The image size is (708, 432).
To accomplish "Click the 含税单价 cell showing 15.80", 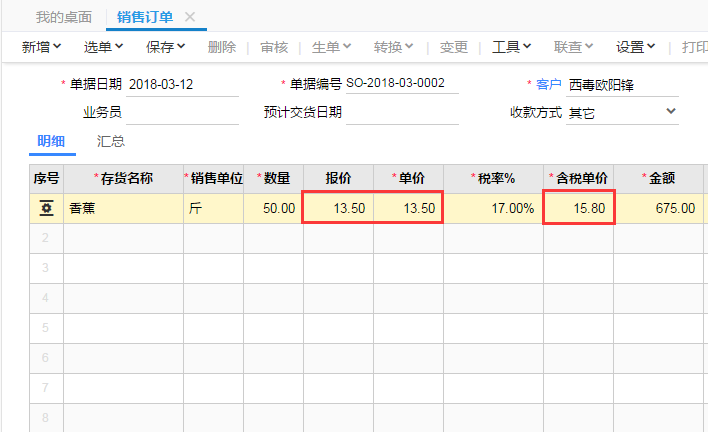I will coord(578,208).
